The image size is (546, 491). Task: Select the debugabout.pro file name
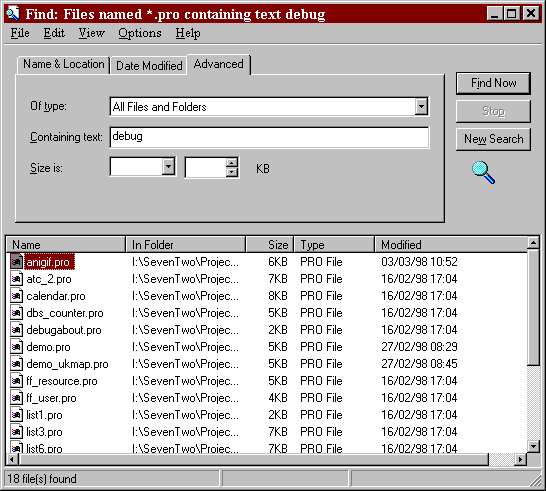(64, 330)
